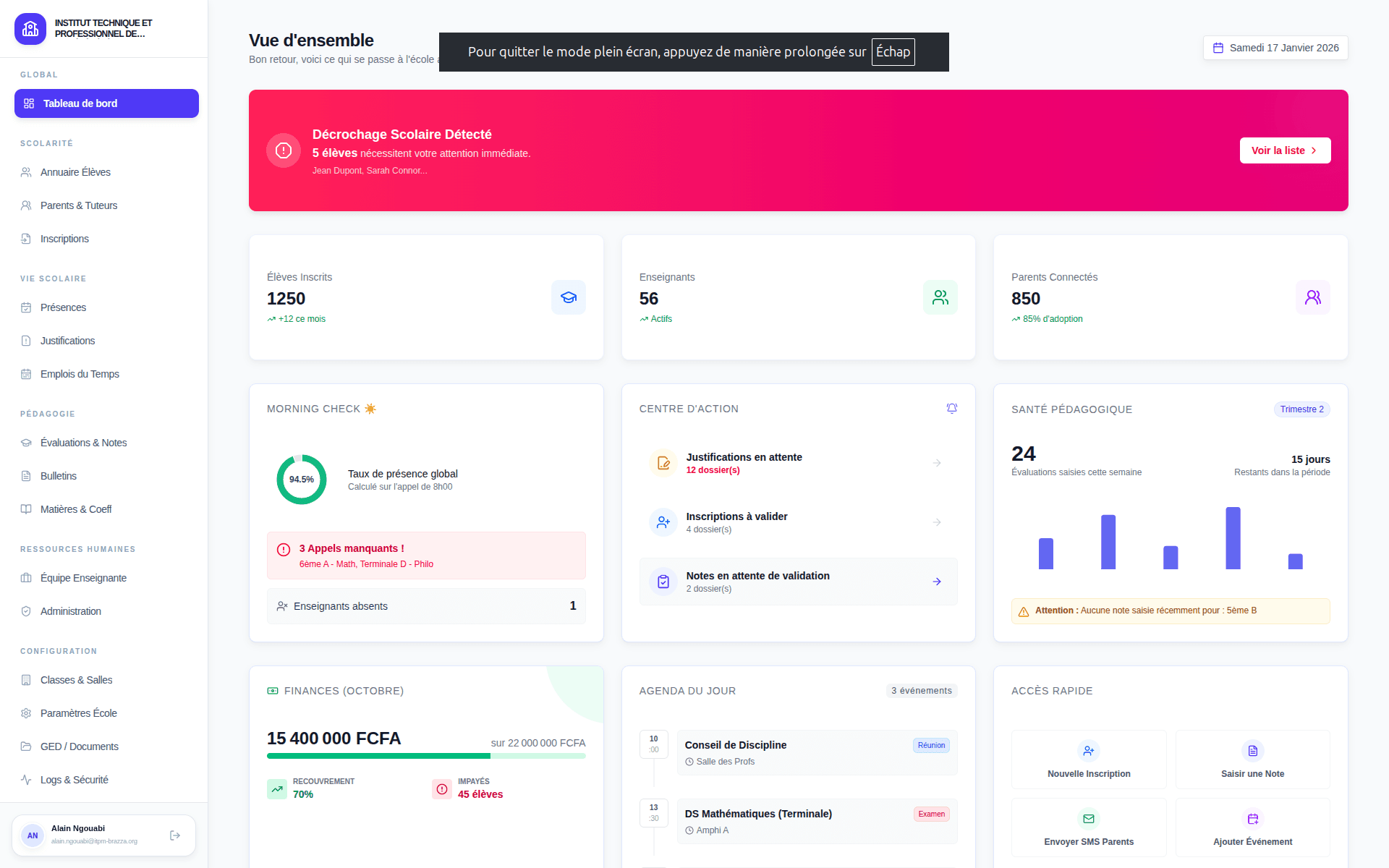Click the alert icon in Décrochage Scolaire banner
1389x868 pixels.
[x=284, y=150]
